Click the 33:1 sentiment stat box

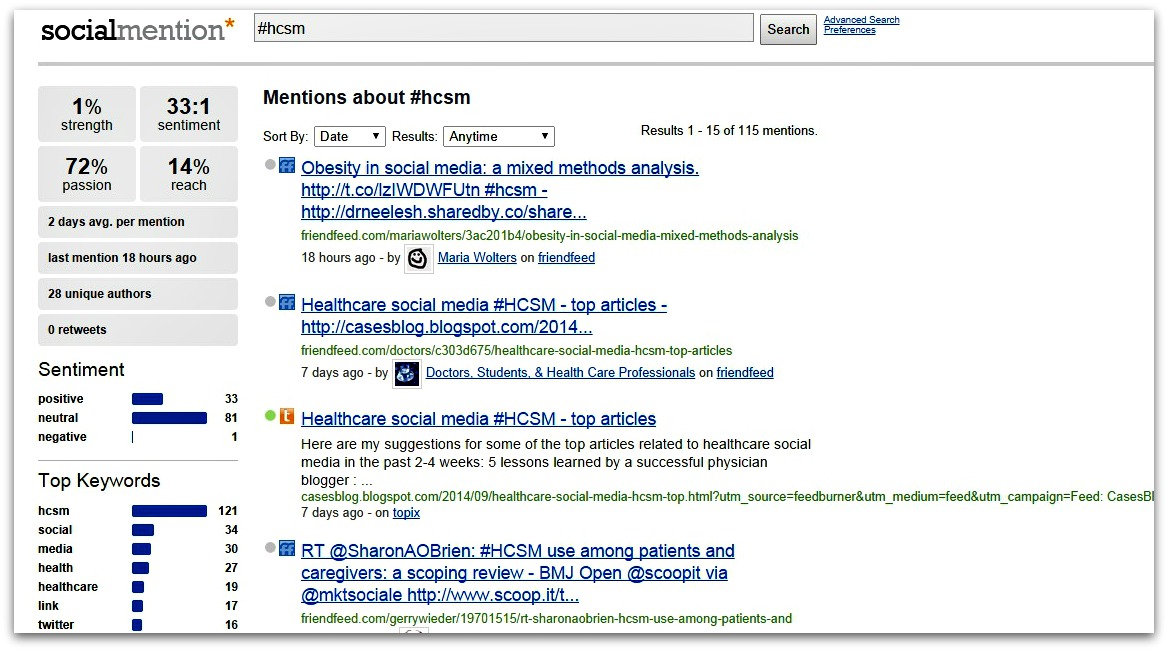188,114
